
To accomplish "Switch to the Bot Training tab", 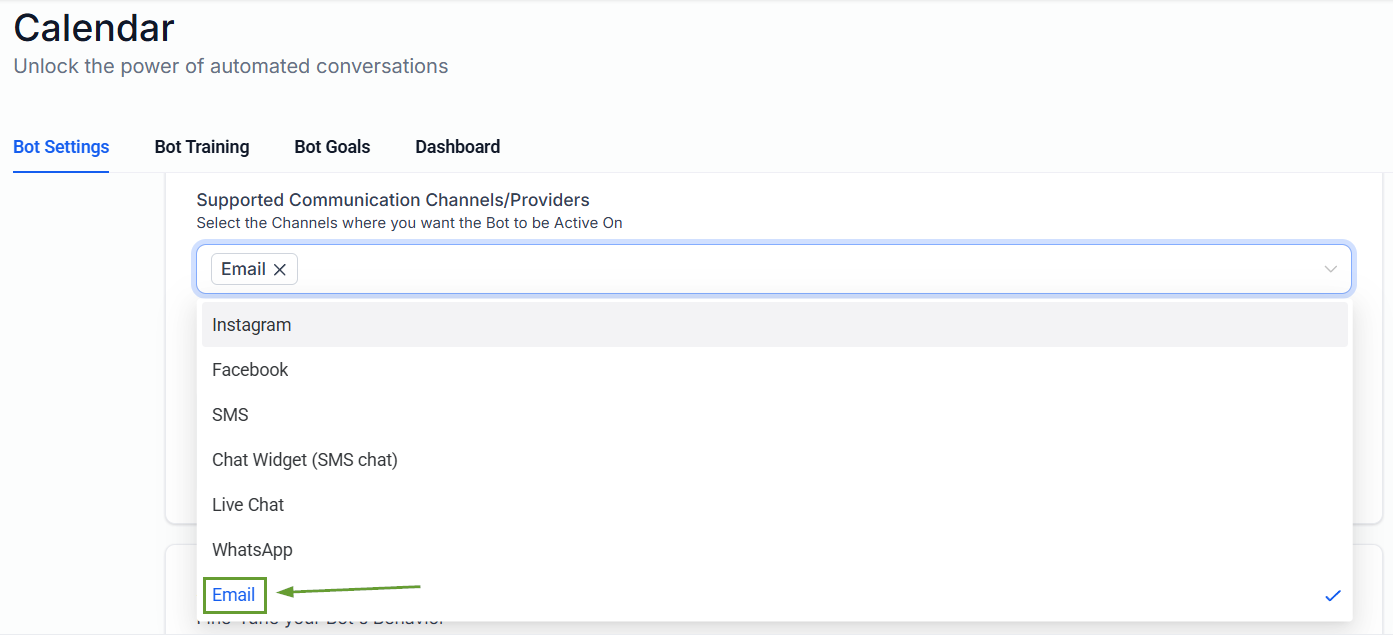I will pos(202,147).
